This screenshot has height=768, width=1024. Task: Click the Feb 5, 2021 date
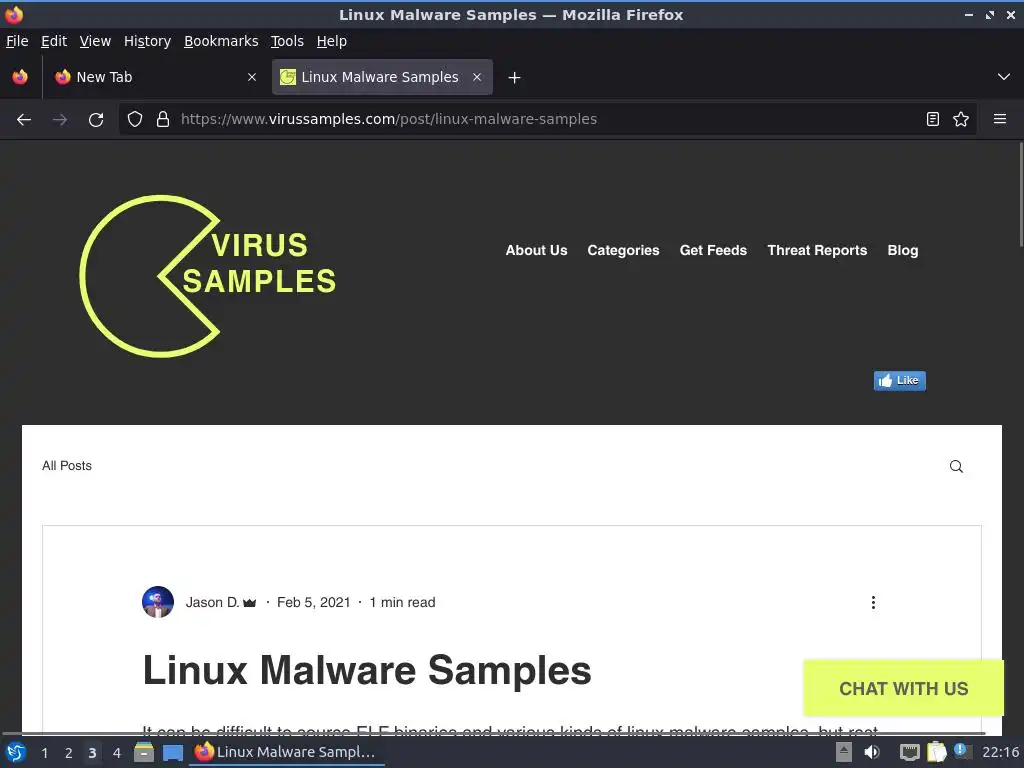point(313,602)
